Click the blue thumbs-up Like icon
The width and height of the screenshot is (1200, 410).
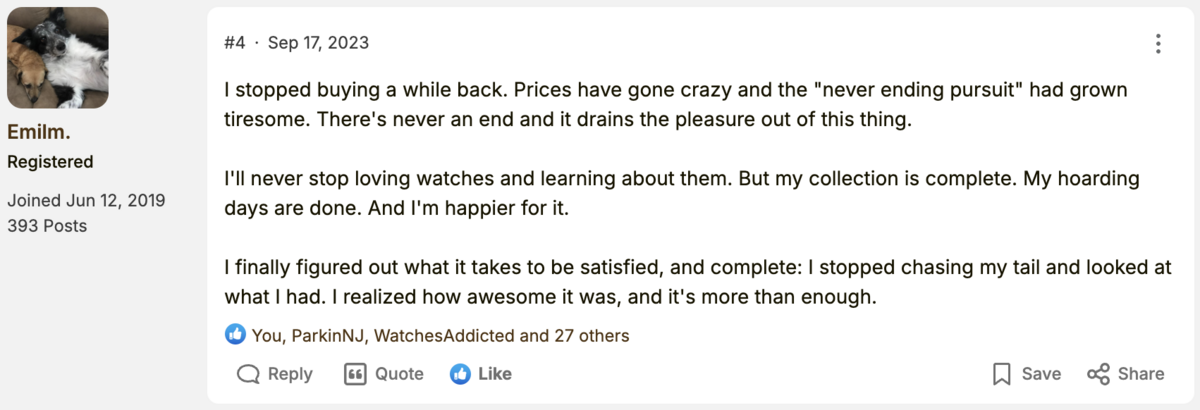(x=461, y=374)
